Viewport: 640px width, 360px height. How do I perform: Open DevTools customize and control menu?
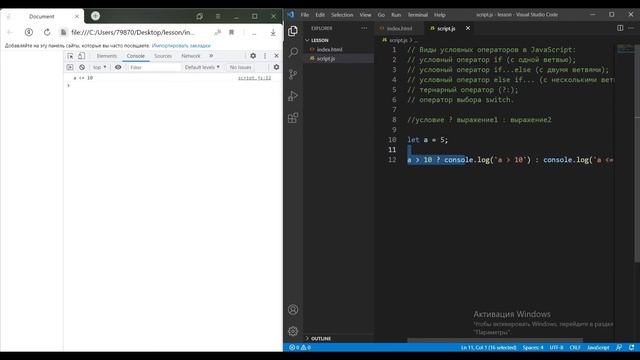(x=265, y=56)
